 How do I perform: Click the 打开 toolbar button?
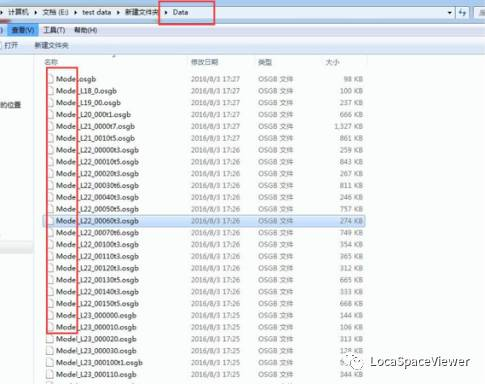point(11,45)
